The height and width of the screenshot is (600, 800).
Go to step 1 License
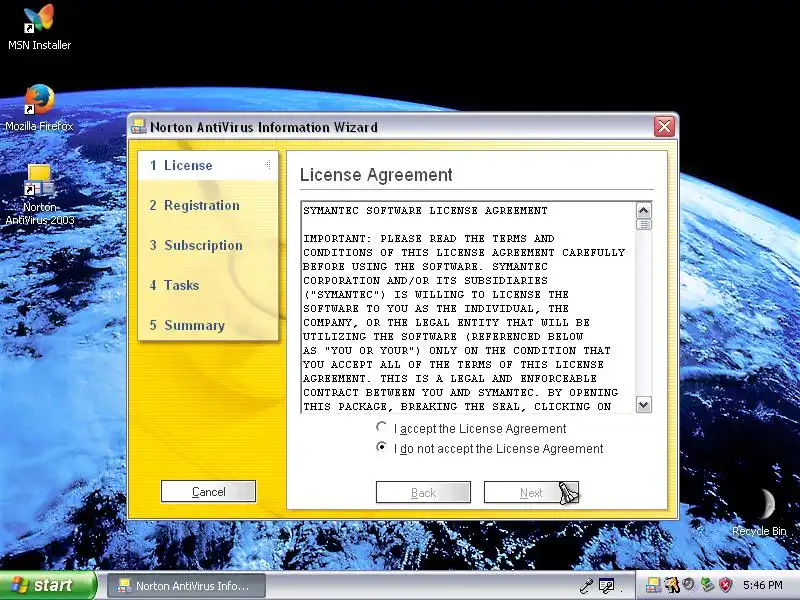(x=208, y=165)
